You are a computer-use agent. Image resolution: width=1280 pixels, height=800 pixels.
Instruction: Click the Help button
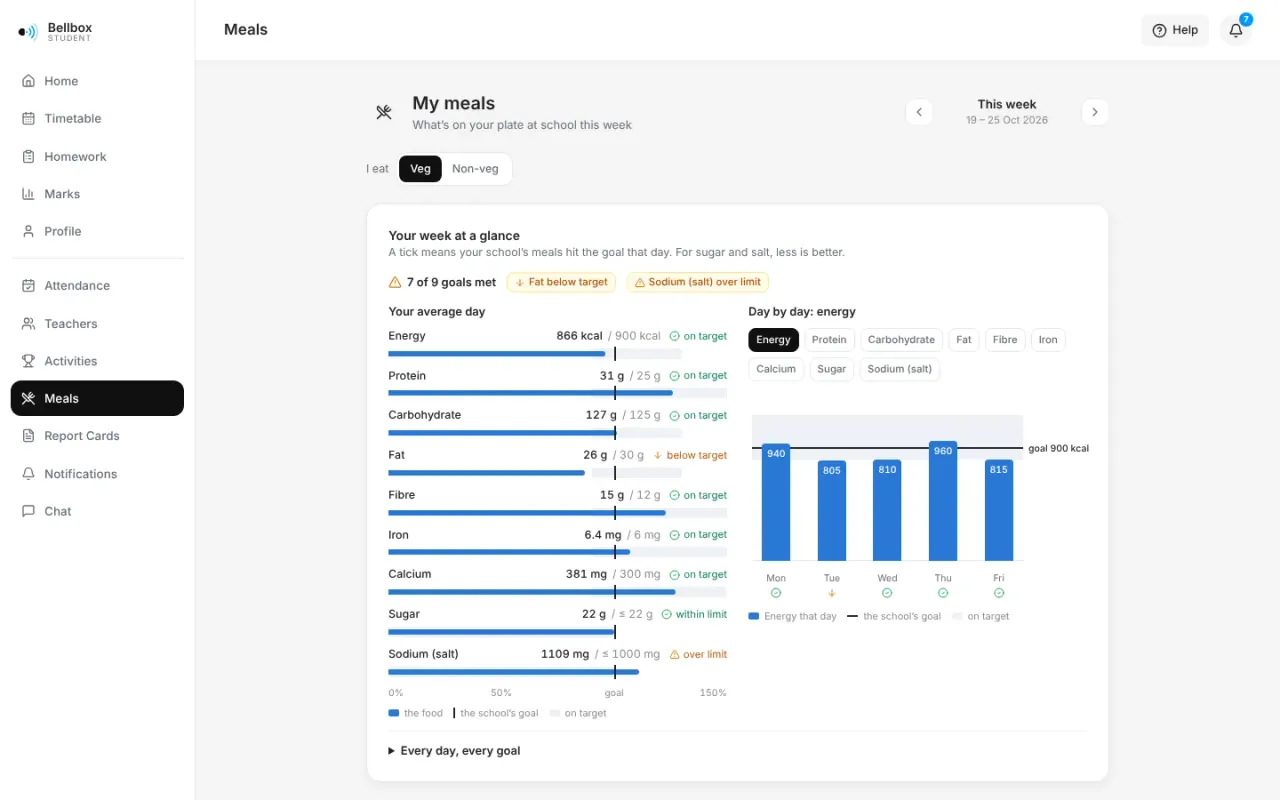click(1175, 30)
